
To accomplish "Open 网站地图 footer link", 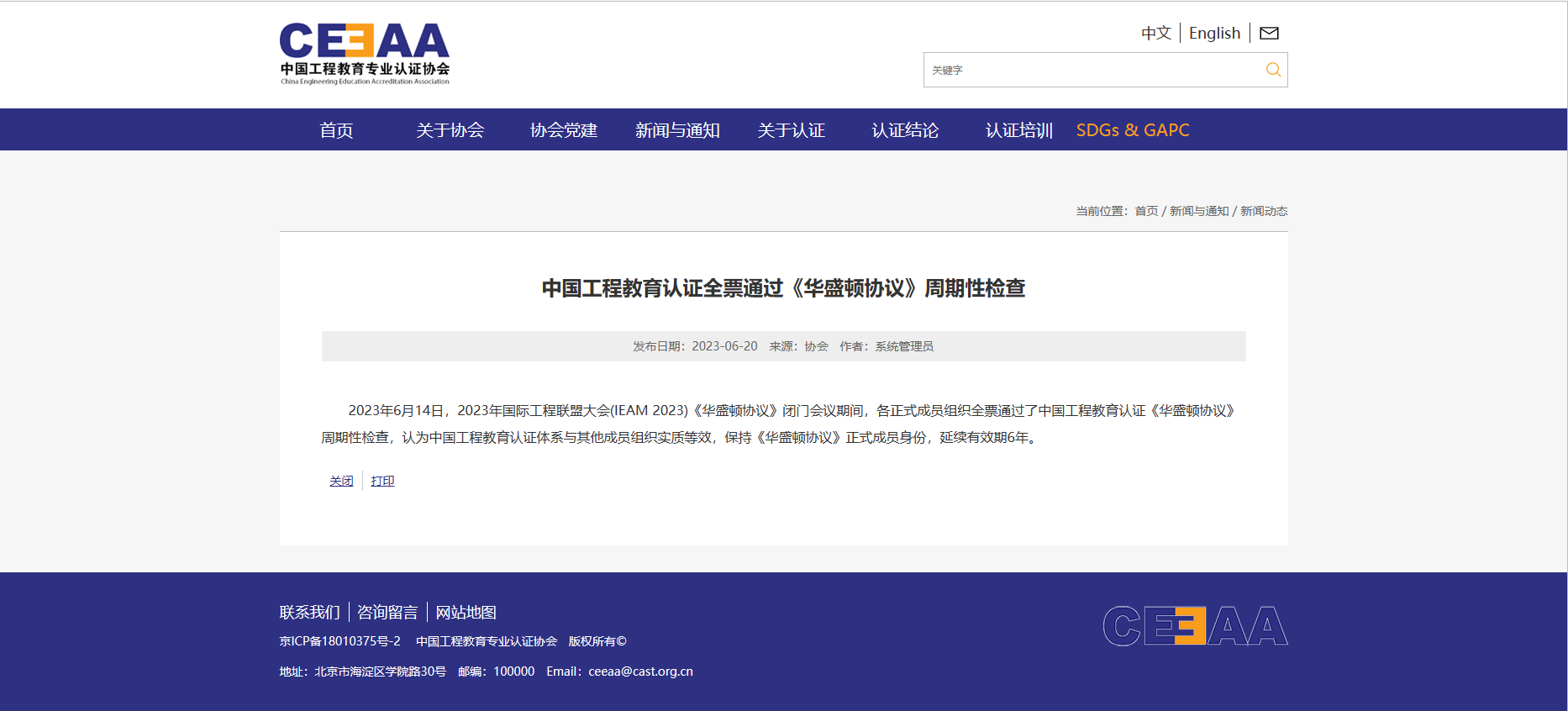I will click(x=466, y=613).
